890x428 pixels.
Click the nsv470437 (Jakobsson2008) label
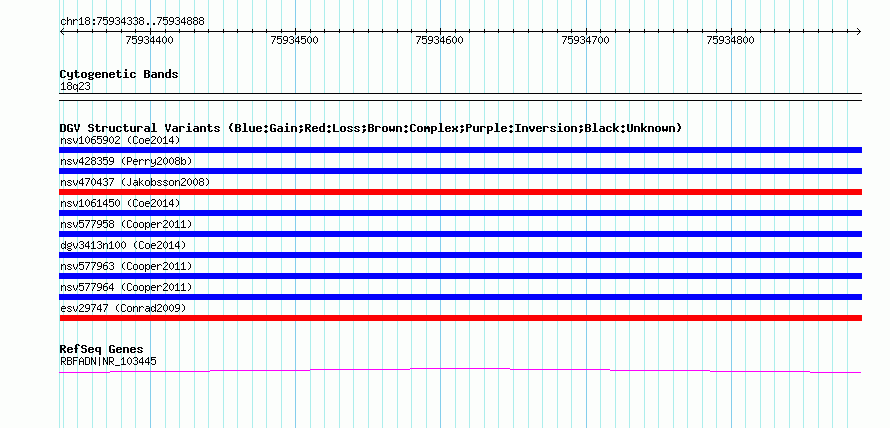click(135, 182)
